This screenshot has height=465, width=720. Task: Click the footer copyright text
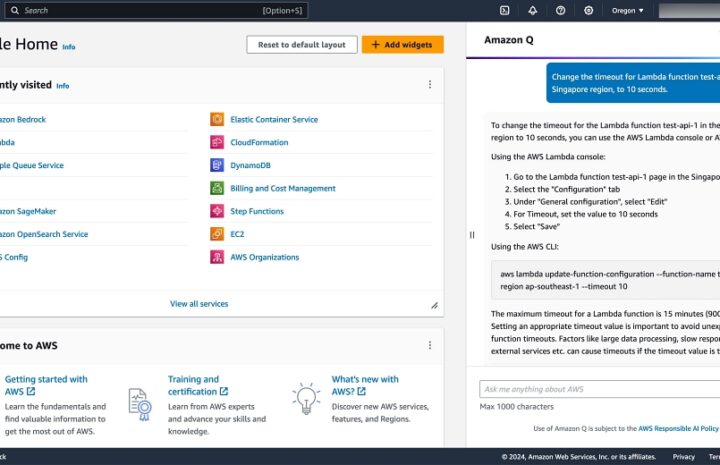pyautogui.click(x=579, y=457)
